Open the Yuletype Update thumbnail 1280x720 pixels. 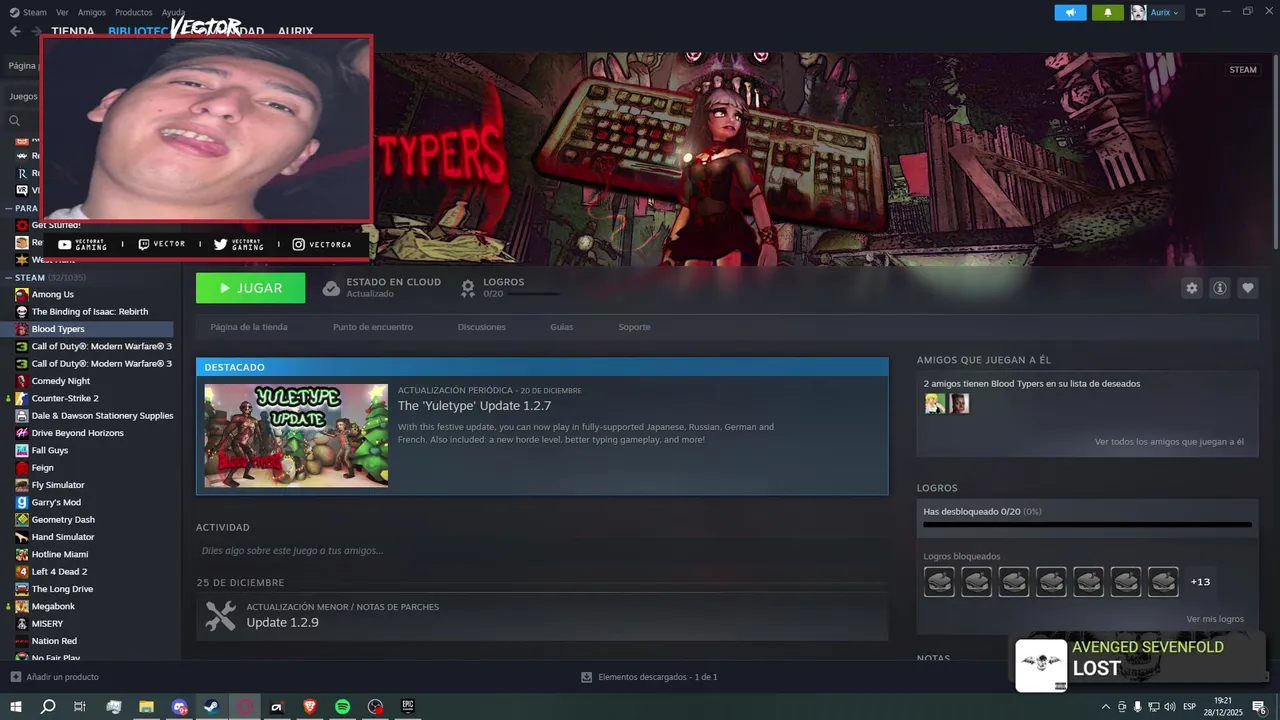click(x=296, y=435)
